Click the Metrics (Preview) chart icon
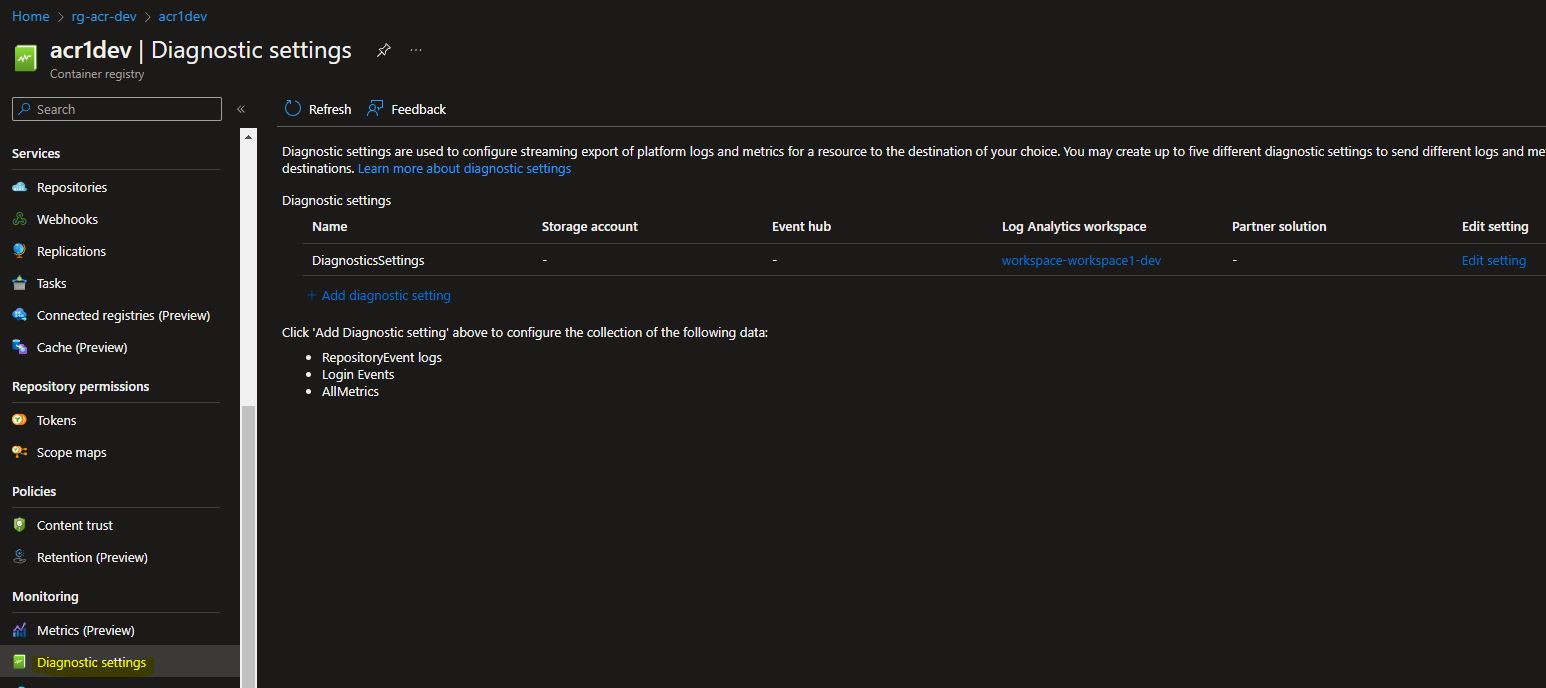 pyautogui.click(x=20, y=630)
